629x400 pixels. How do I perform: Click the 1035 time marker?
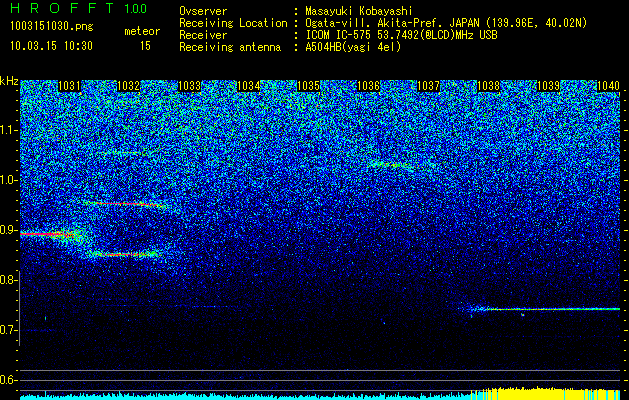point(308,86)
